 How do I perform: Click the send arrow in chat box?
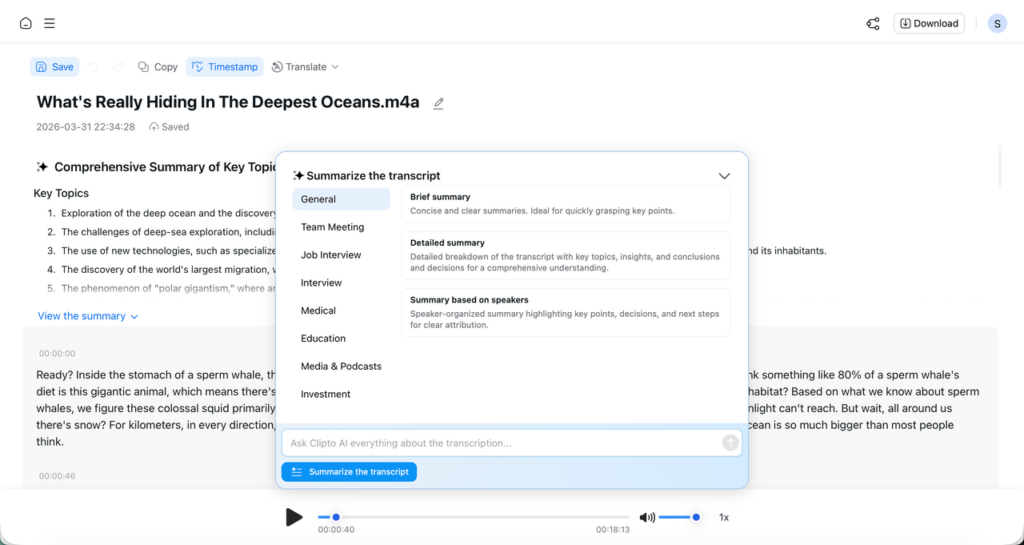tap(730, 443)
